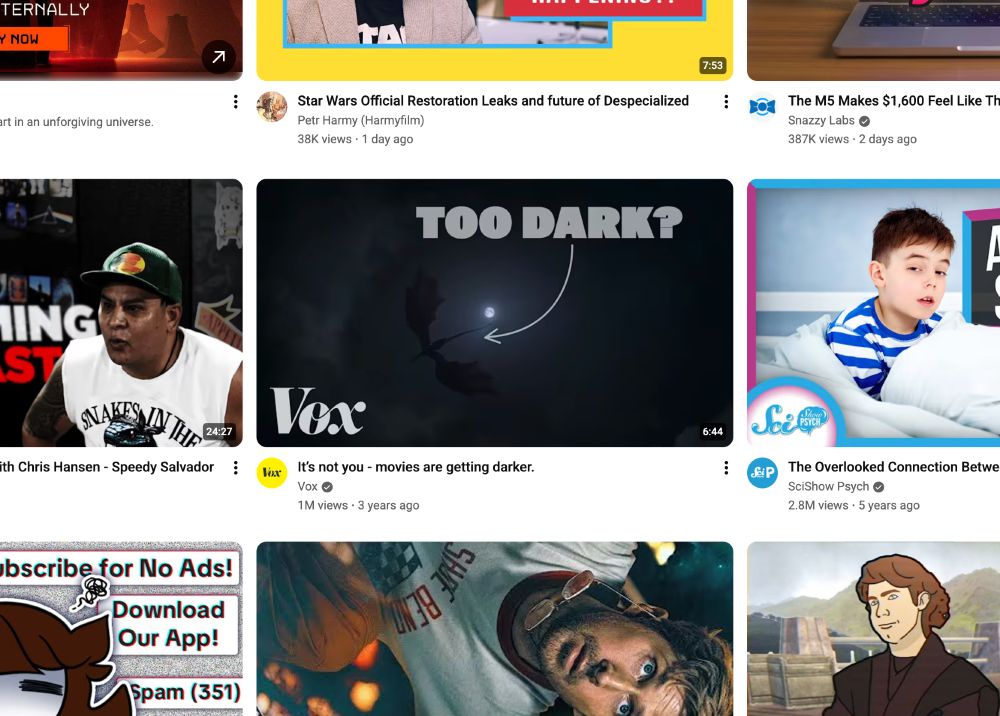Open the external link arrow icon on the ad thumbnail
Screen dimensions: 1000x716
click(218, 57)
